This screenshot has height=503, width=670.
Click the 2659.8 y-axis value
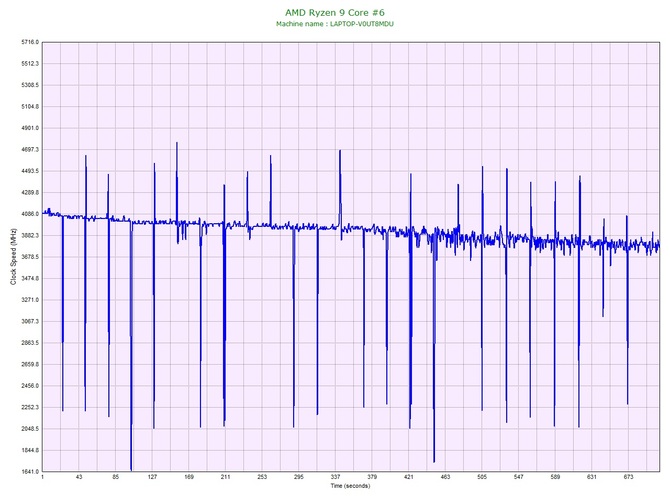point(30,365)
